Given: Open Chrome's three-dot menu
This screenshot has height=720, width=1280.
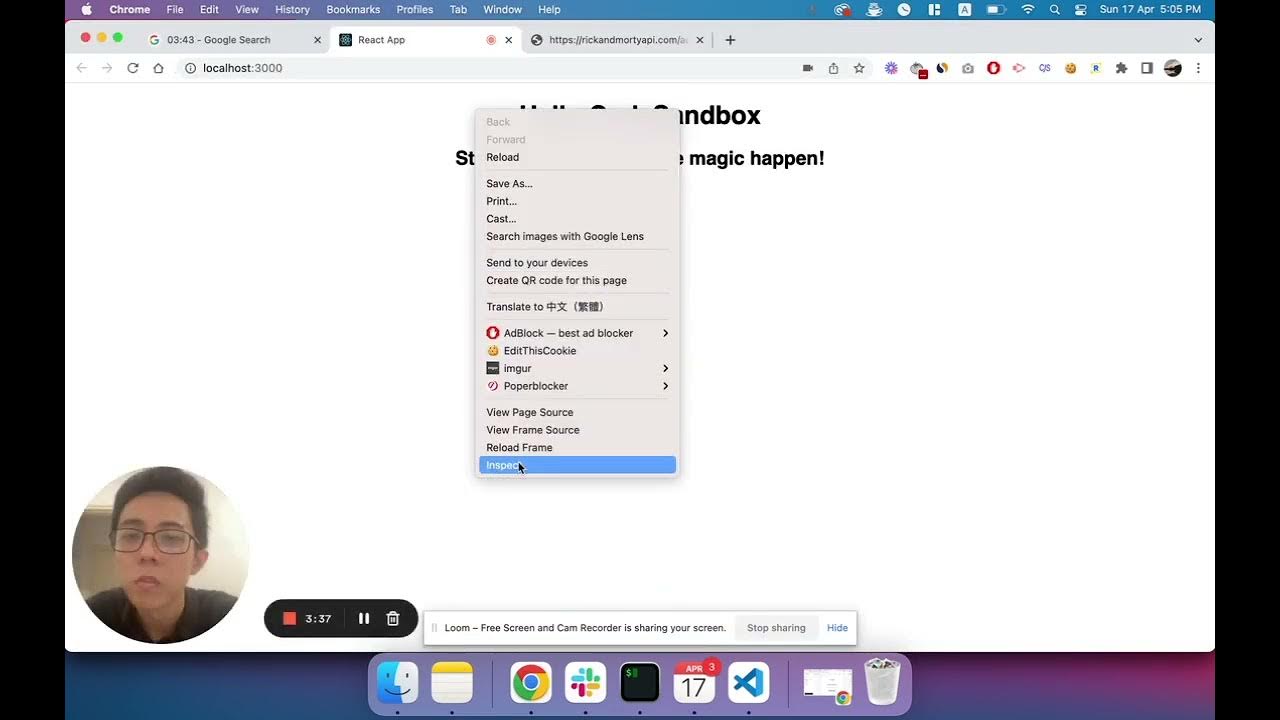Looking at the screenshot, I should click(x=1198, y=68).
